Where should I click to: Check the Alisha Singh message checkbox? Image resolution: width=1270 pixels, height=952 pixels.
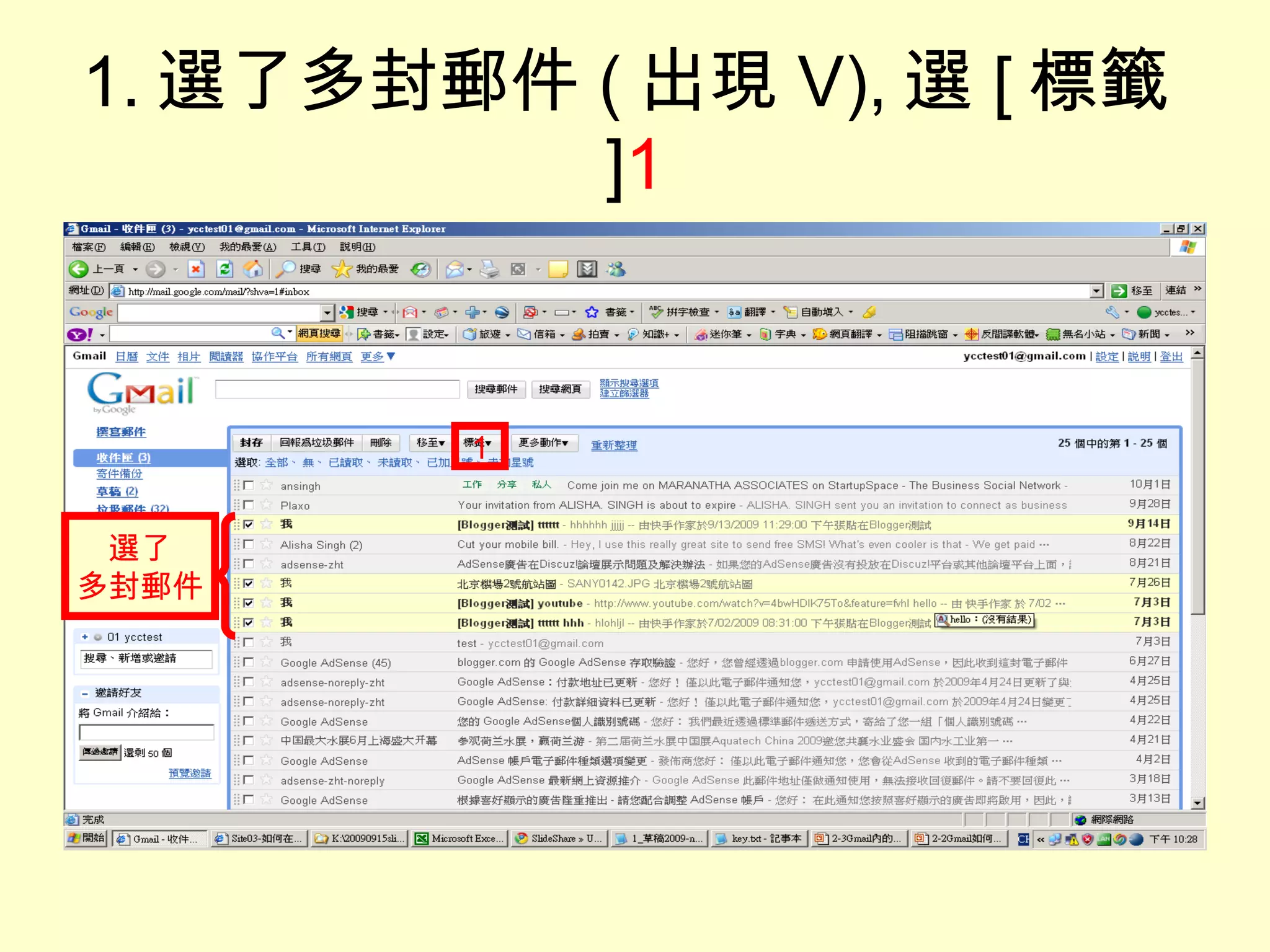tap(248, 544)
